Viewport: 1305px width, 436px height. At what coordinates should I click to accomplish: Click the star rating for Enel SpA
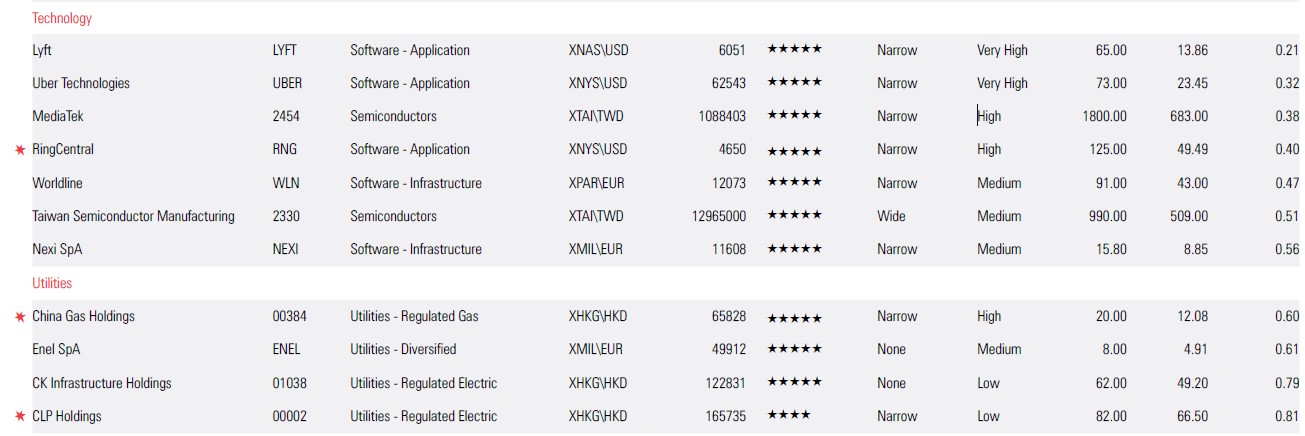tap(794, 350)
